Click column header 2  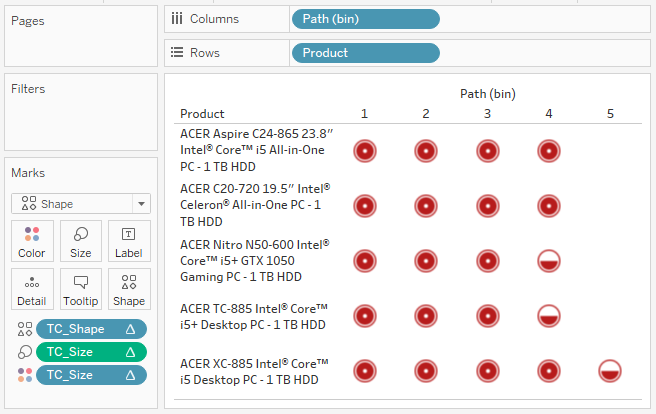click(426, 114)
